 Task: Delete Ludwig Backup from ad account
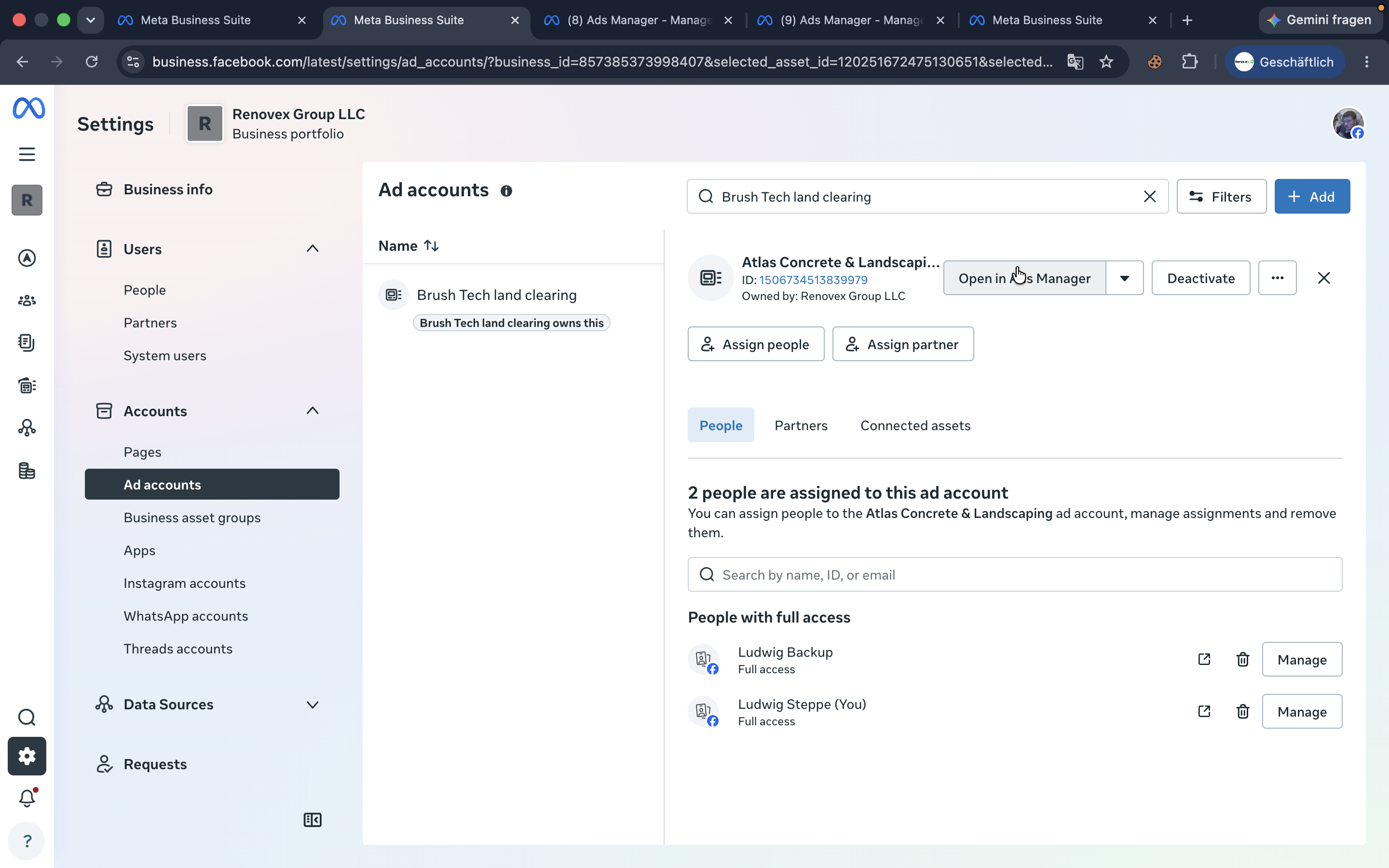pyautogui.click(x=1243, y=659)
